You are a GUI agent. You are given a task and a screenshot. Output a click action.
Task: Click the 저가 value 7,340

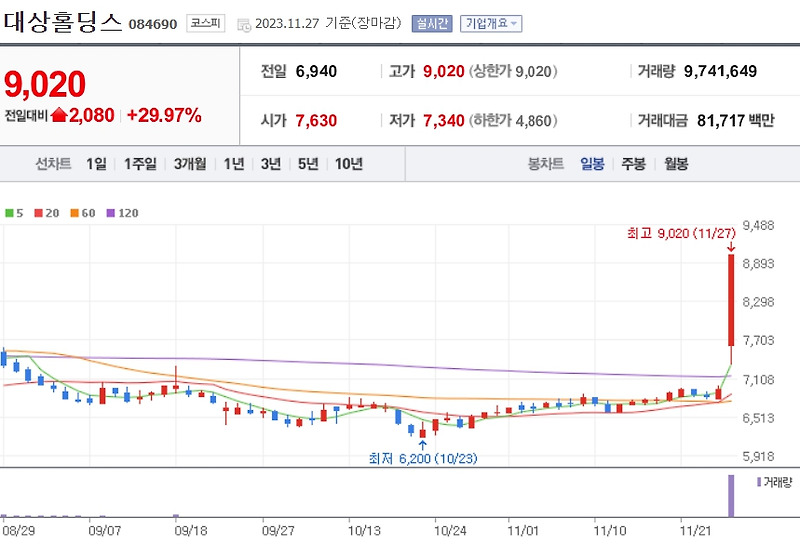pyautogui.click(x=444, y=121)
